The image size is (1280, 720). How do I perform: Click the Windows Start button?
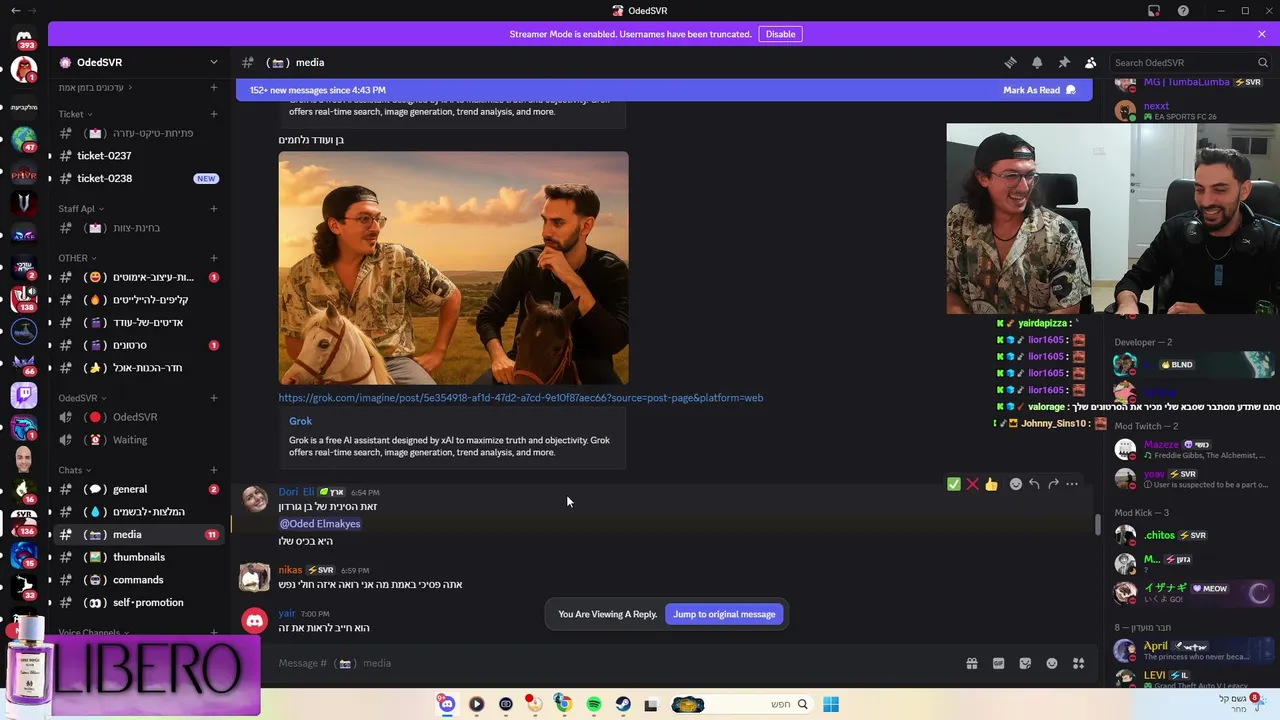tap(831, 704)
